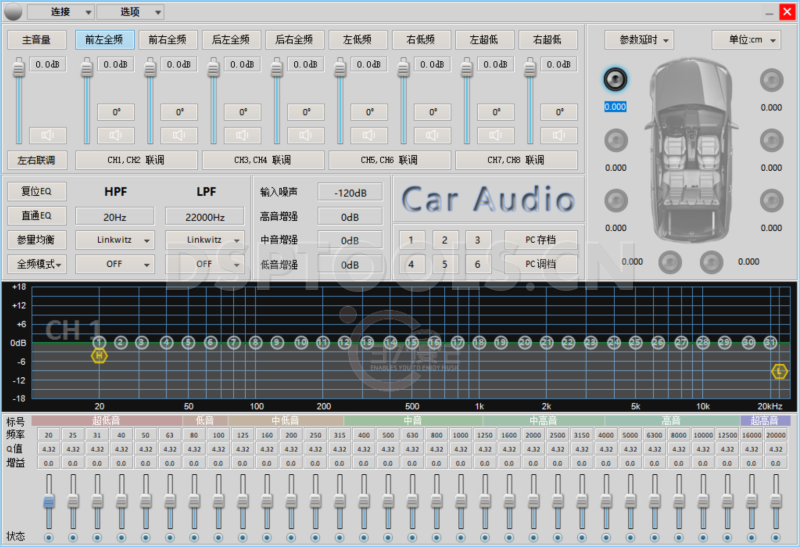Select the highlighted front-left speaker in car diagram
This screenshot has height=547, width=800.
click(614, 80)
